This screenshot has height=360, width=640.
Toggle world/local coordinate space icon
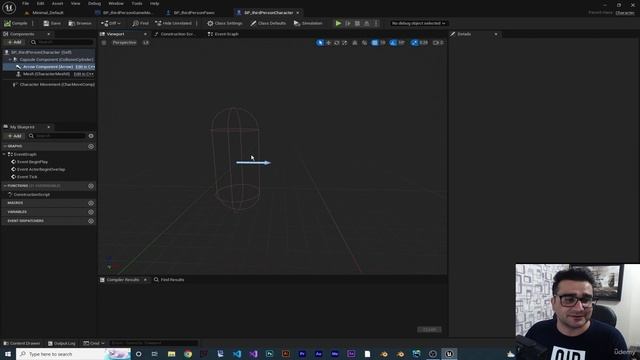(355, 43)
